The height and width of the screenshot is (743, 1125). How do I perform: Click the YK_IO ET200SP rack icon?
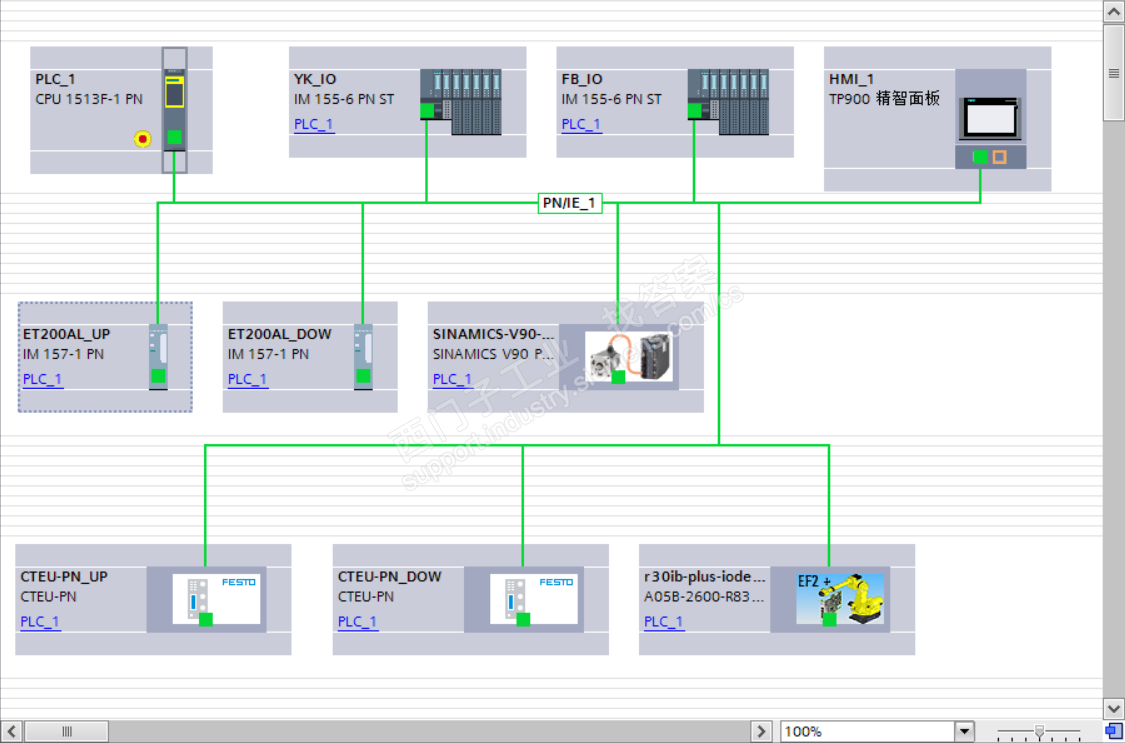(x=461, y=102)
